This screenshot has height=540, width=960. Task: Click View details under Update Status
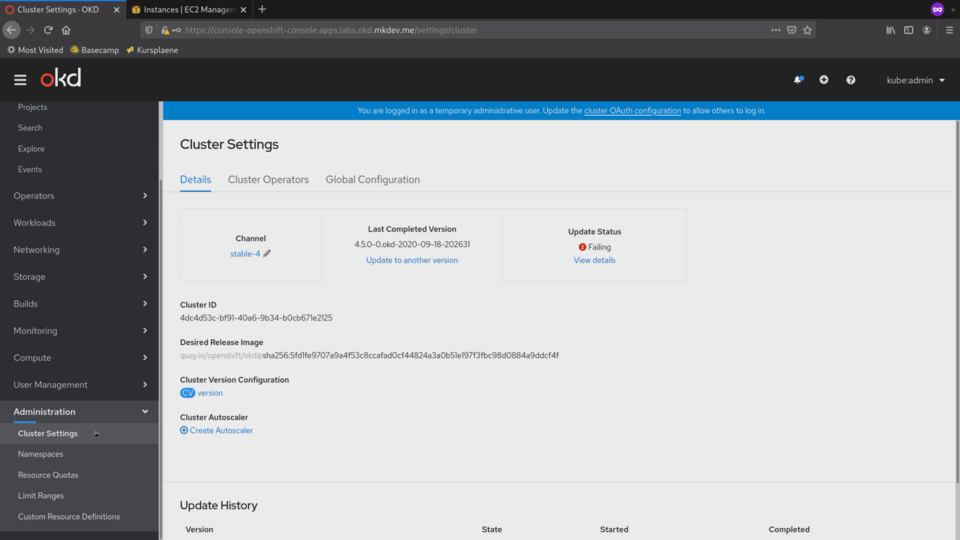pos(594,260)
